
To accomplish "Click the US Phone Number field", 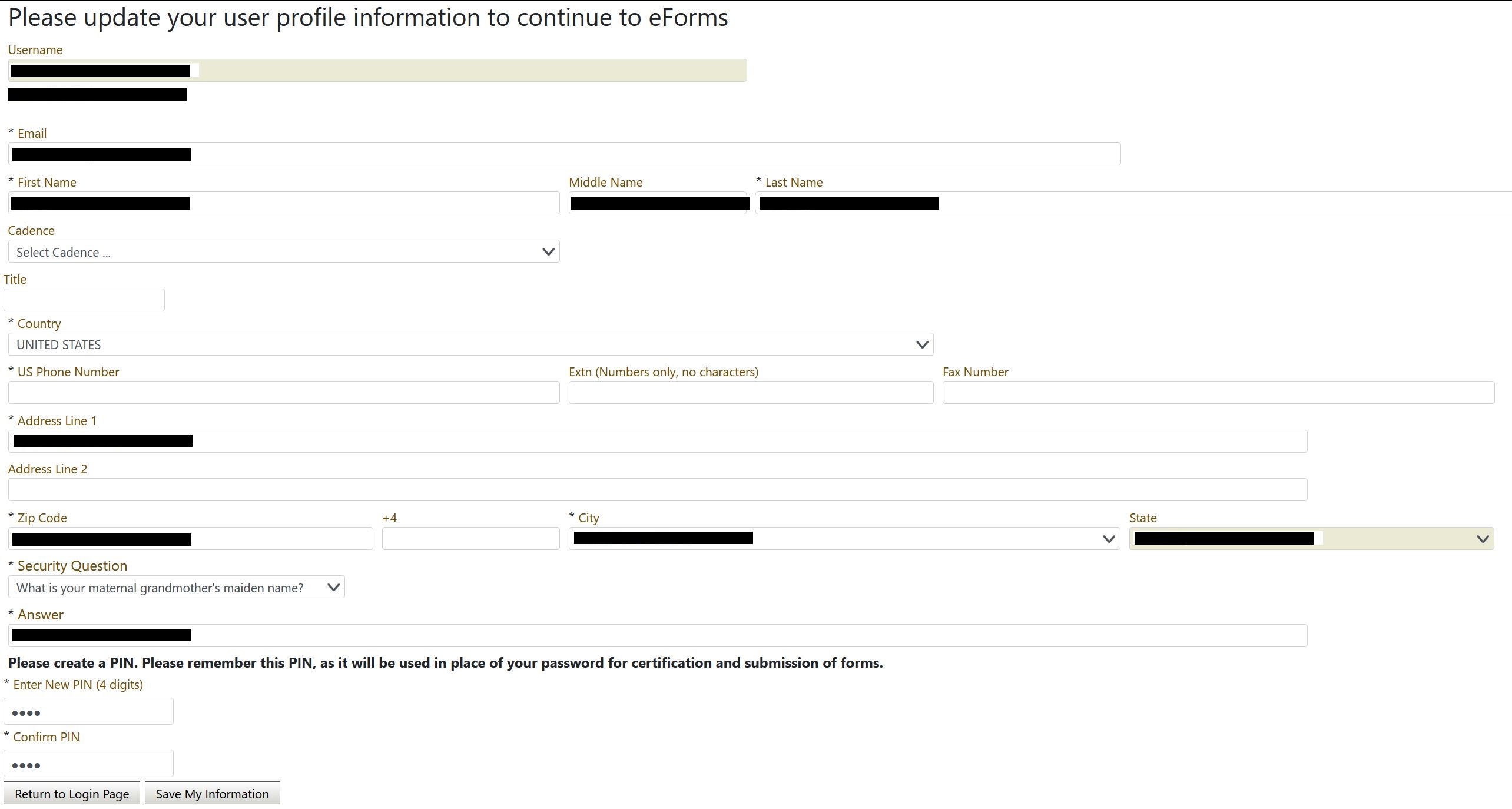I will pos(283,393).
